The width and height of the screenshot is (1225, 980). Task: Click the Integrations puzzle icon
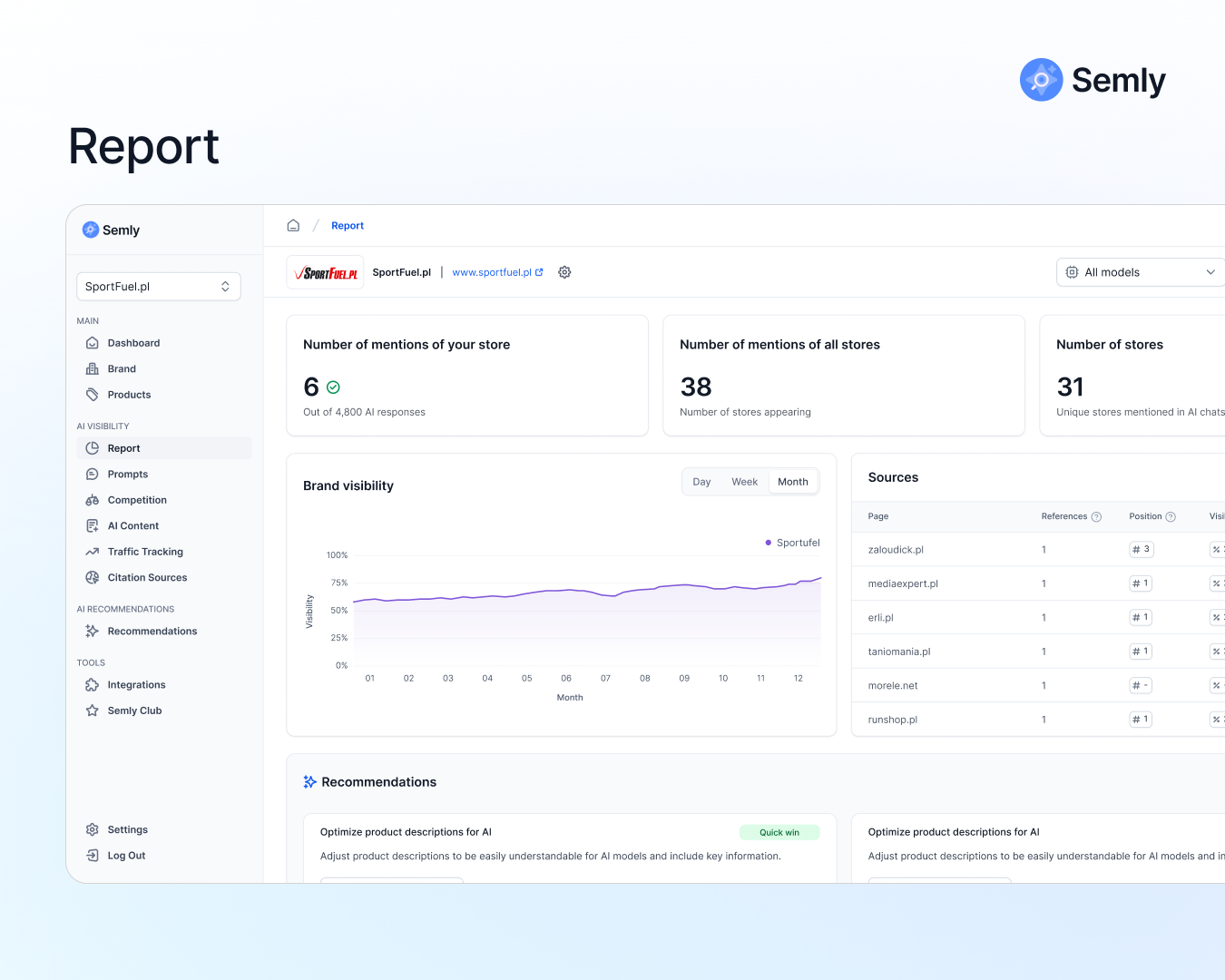point(93,685)
